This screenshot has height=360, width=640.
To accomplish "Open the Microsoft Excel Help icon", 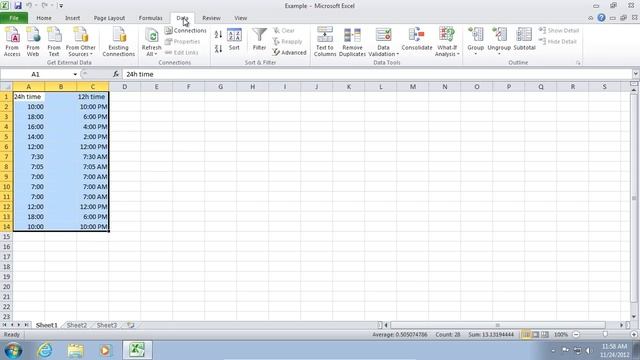I will pyautogui.click(x=601, y=18).
